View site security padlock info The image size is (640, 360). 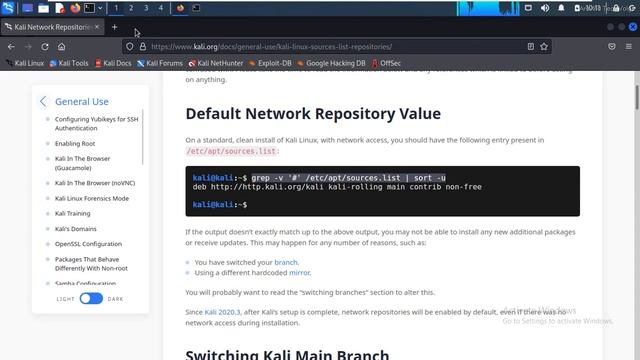point(143,47)
